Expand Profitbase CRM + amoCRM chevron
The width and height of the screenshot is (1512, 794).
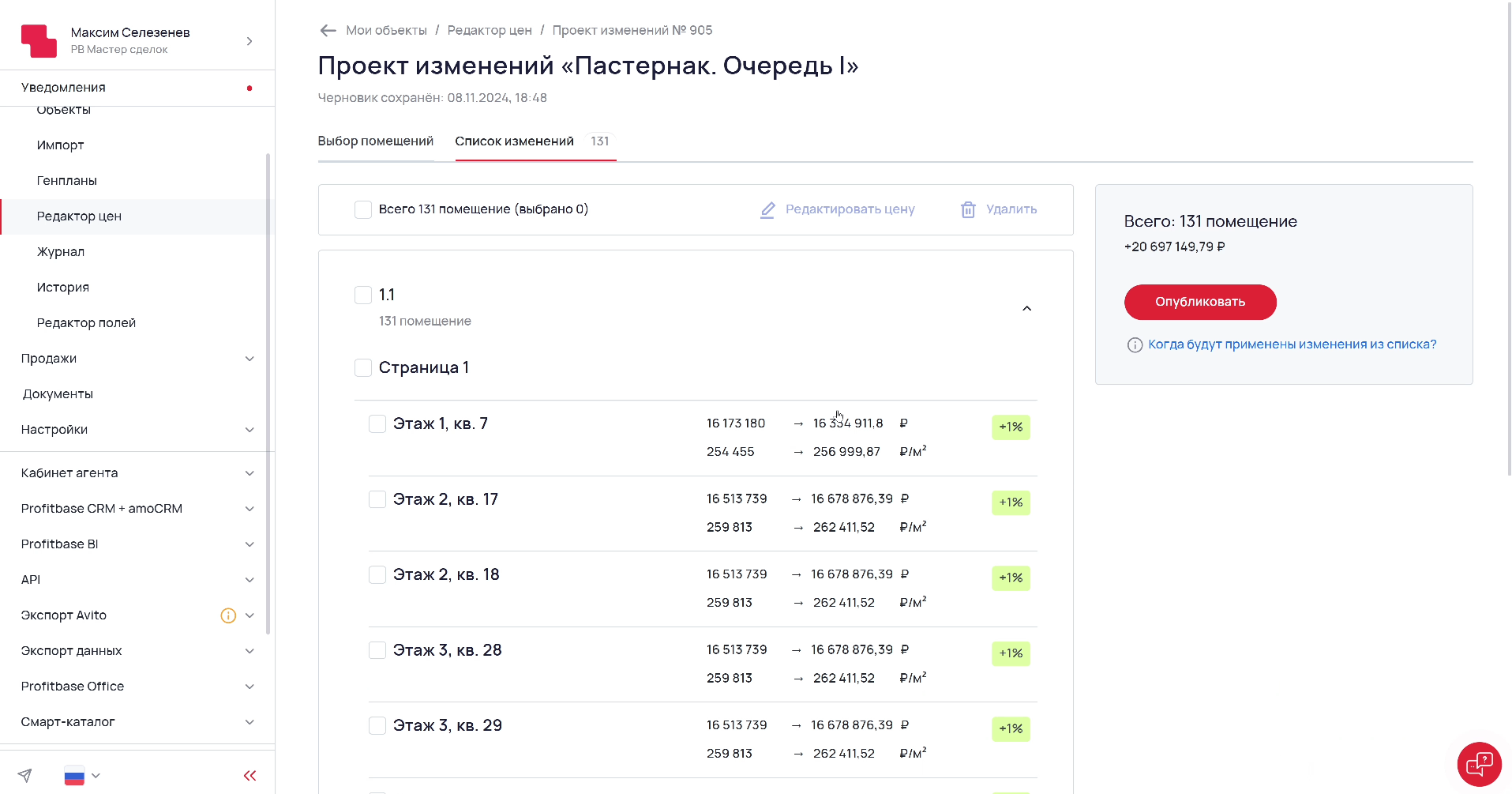(x=249, y=509)
